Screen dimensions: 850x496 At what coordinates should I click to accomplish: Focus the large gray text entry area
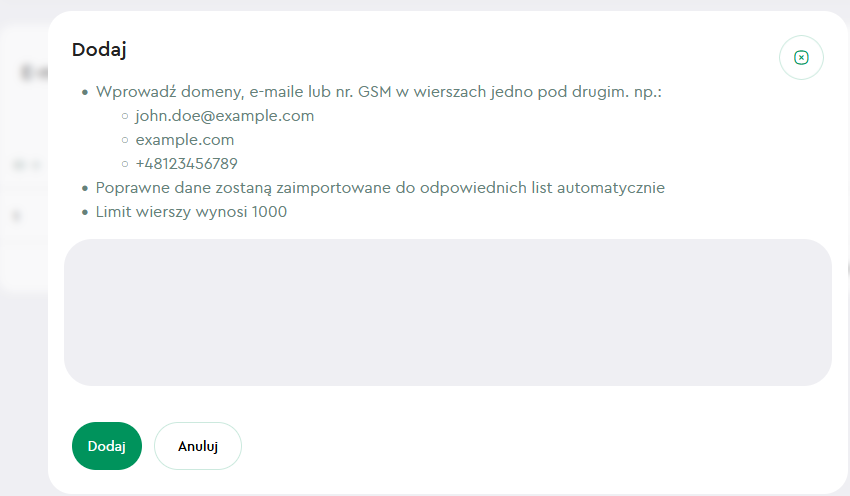(x=447, y=312)
